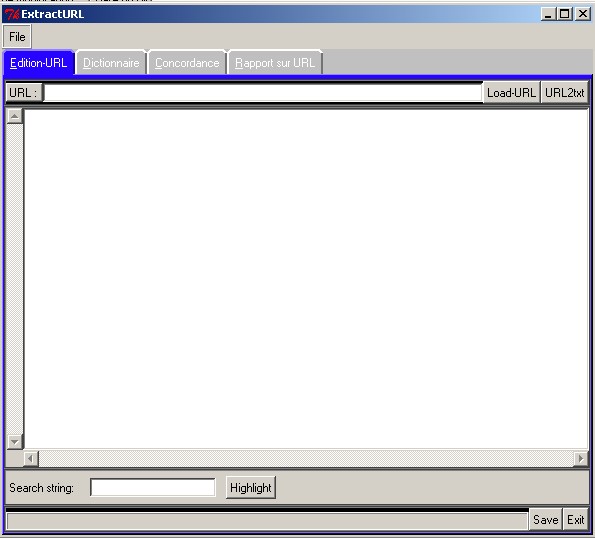This screenshot has width=595, height=538.
Task: Open the File menu
Action: click(17, 37)
